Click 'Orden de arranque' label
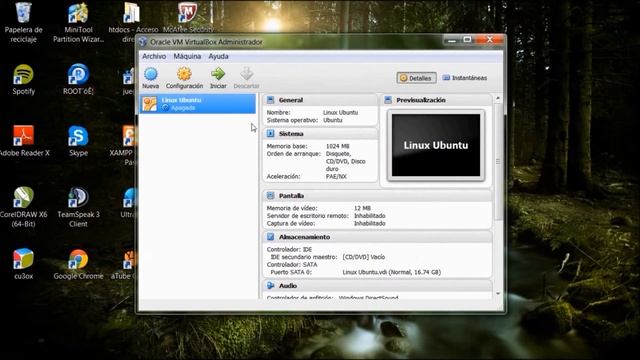Screen dimensions: 640x360 [293, 154]
